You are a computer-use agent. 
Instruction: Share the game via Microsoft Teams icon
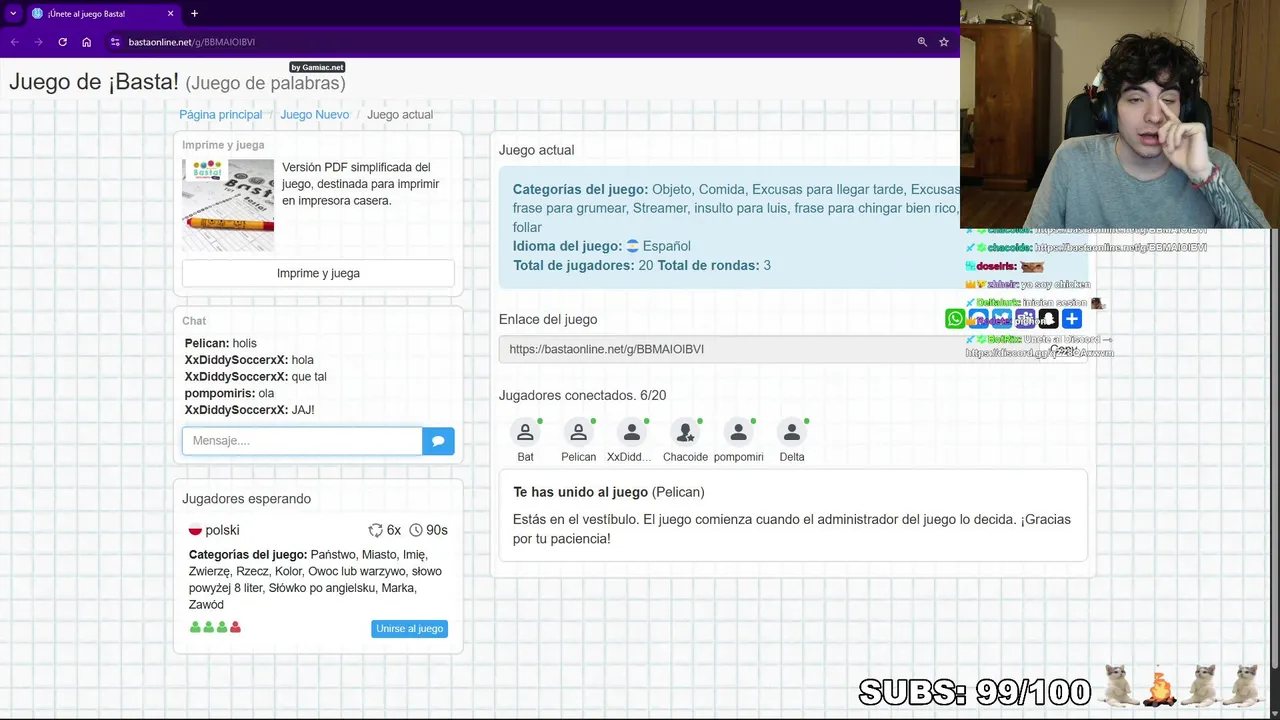(1025, 319)
